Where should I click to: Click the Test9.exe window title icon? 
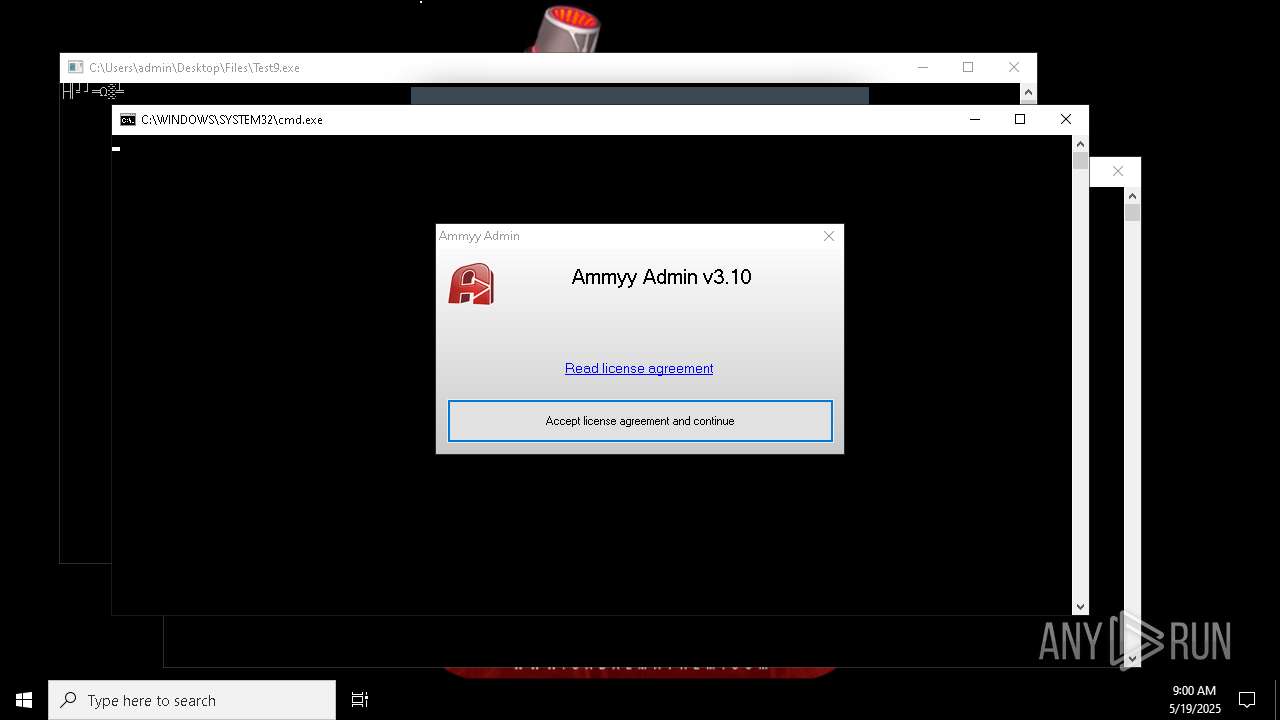click(x=76, y=68)
